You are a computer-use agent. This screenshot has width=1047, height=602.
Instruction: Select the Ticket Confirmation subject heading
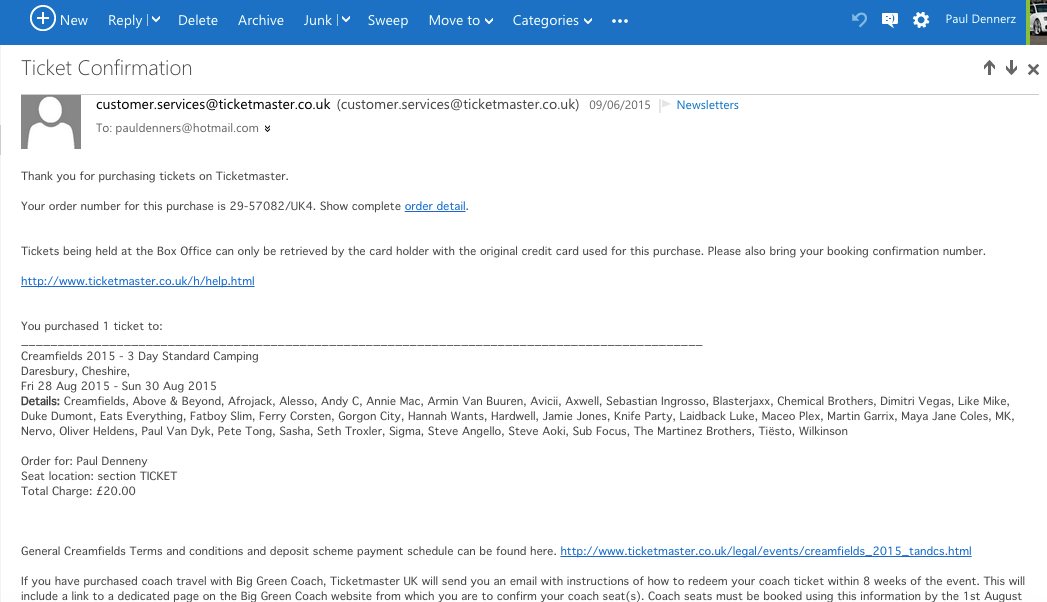[x=107, y=68]
